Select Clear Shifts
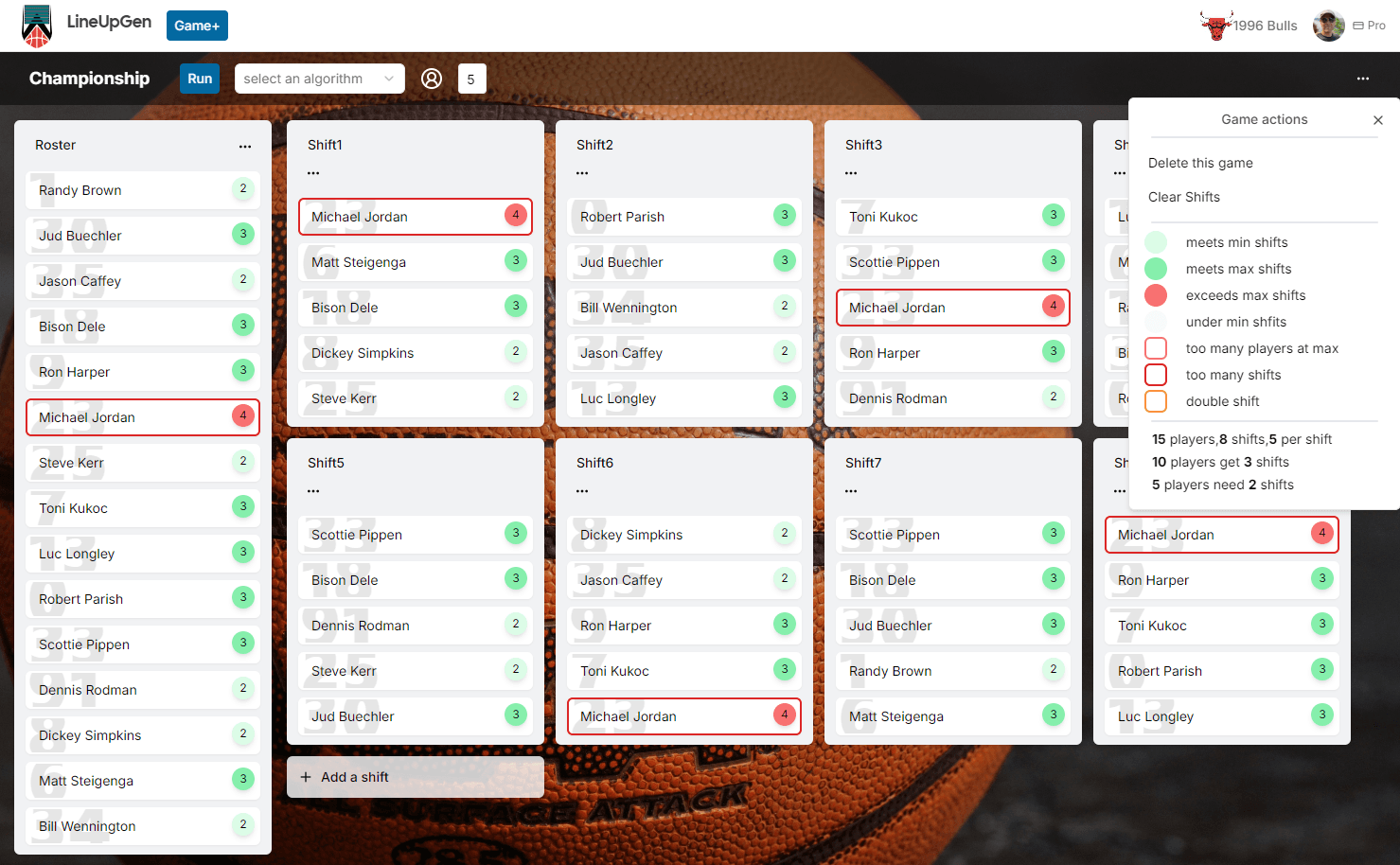Viewport: 1400px width, 865px height. (x=1183, y=197)
